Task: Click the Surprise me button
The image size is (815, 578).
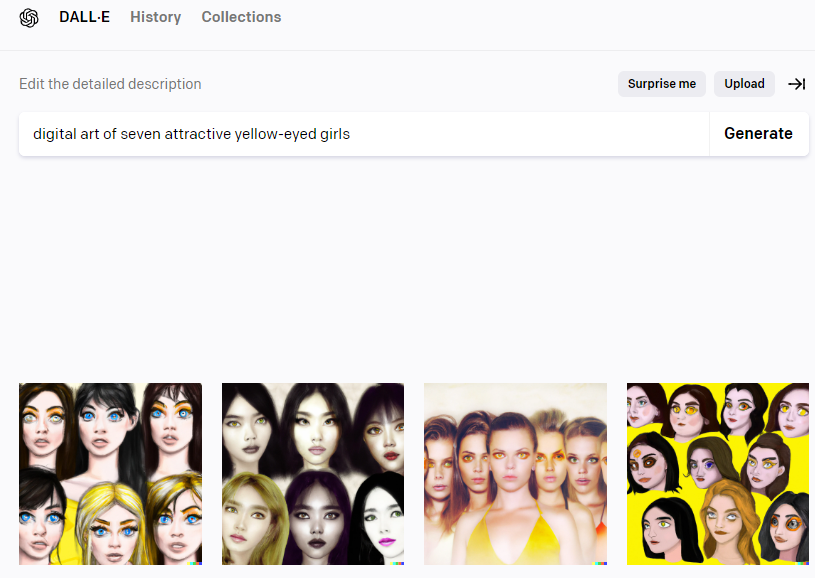Action: click(662, 84)
